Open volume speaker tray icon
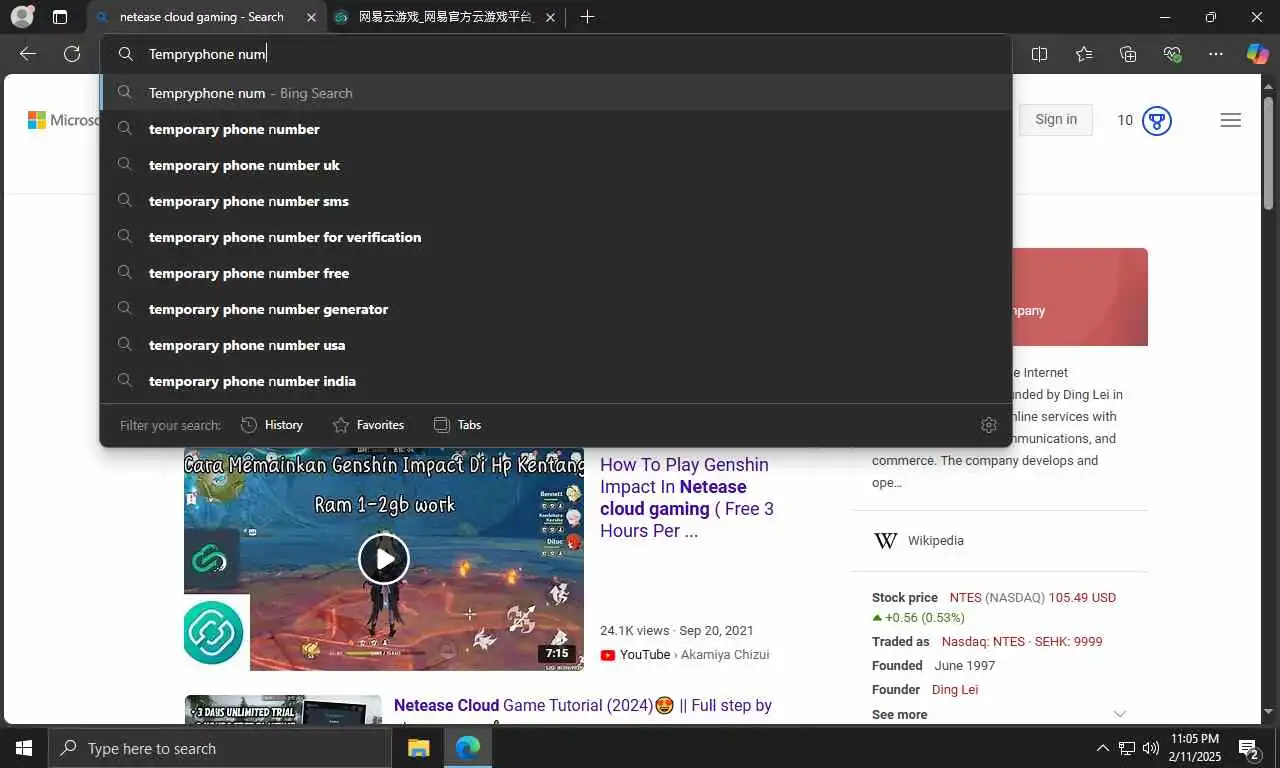The width and height of the screenshot is (1280, 768). tap(1151, 748)
